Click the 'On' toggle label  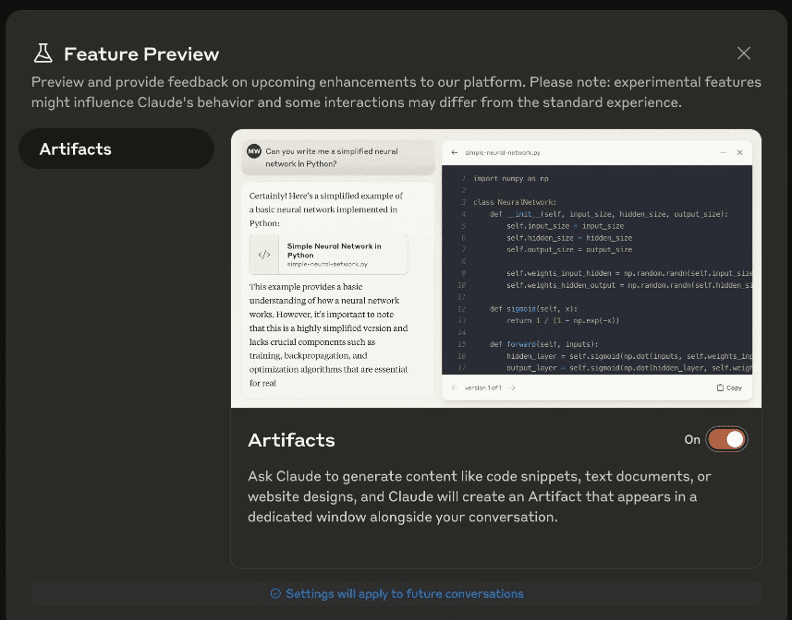point(692,440)
